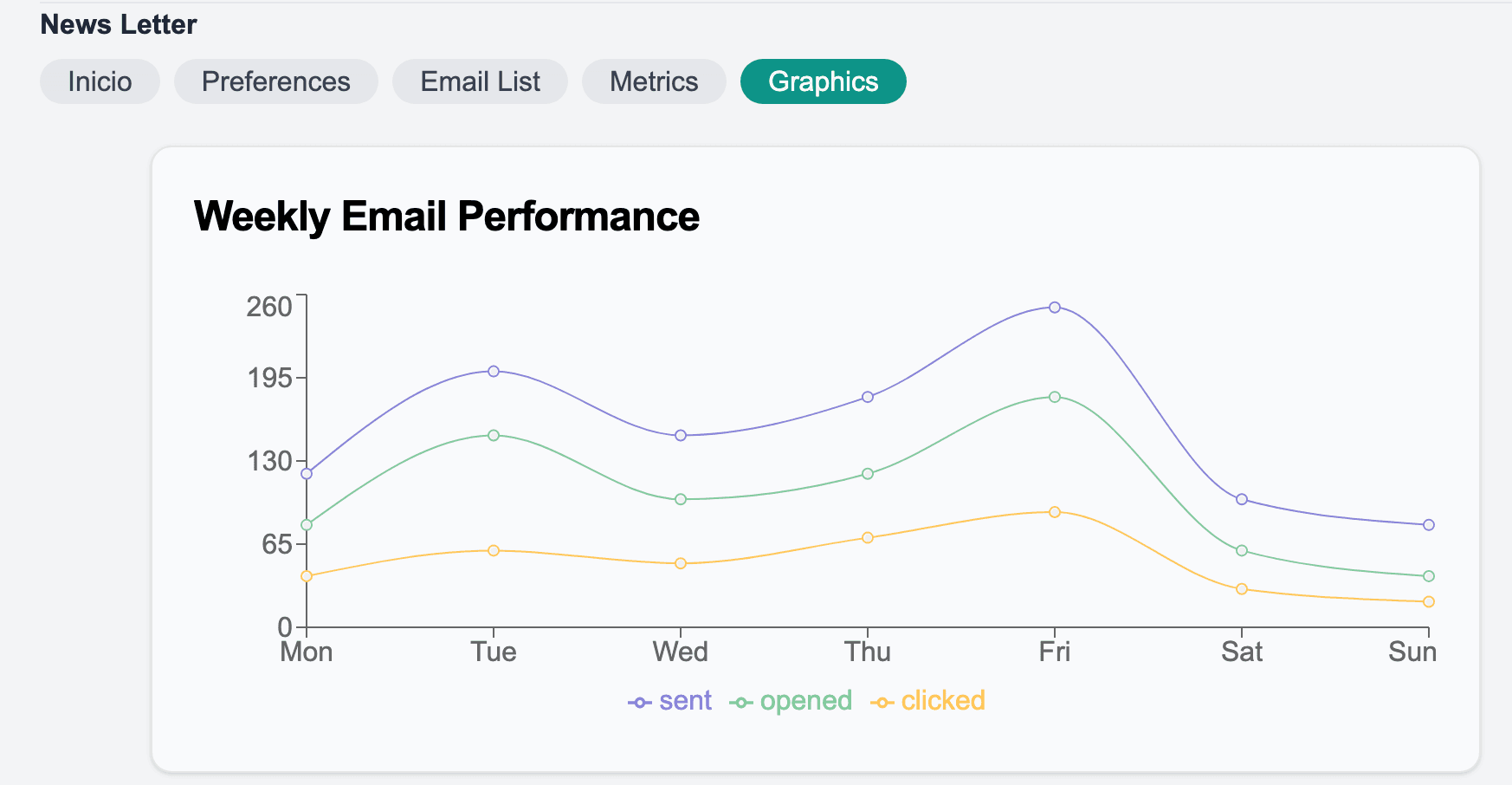Switch to the Preferences tab
Screen dimensions: 1512x785
click(x=275, y=81)
